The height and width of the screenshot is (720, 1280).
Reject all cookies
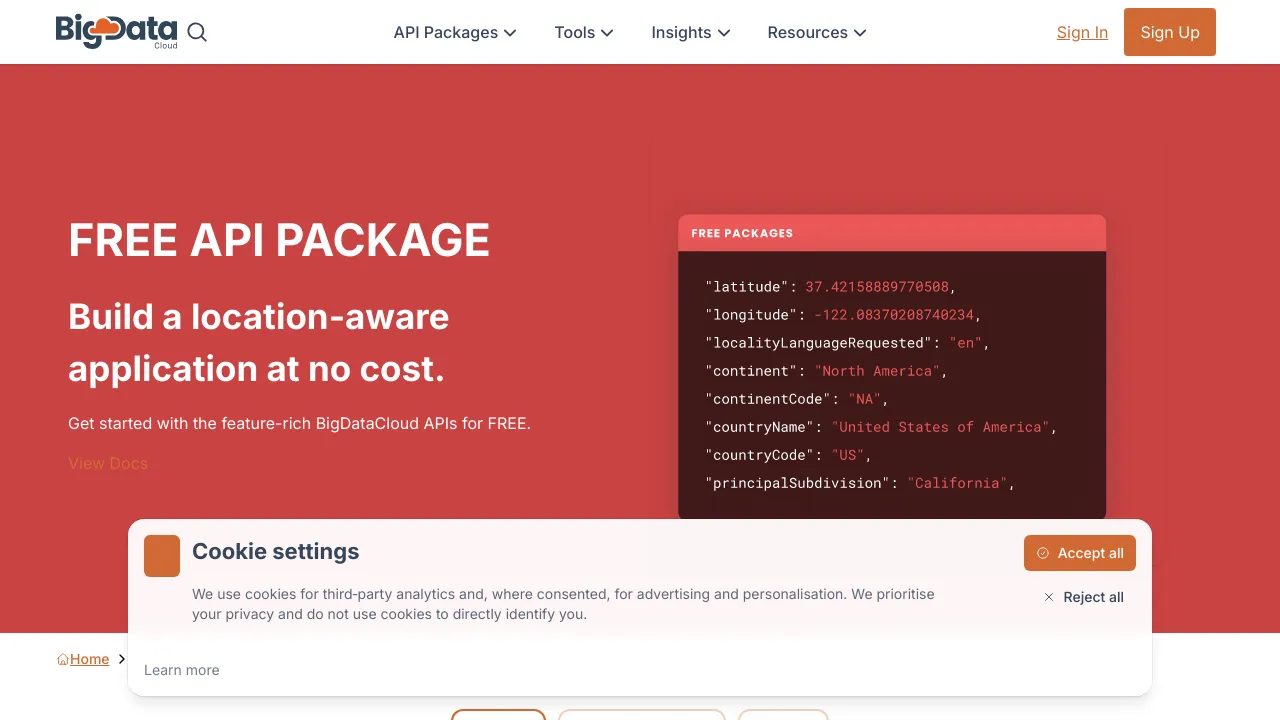pyautogui.click(x=1084, y=597)
